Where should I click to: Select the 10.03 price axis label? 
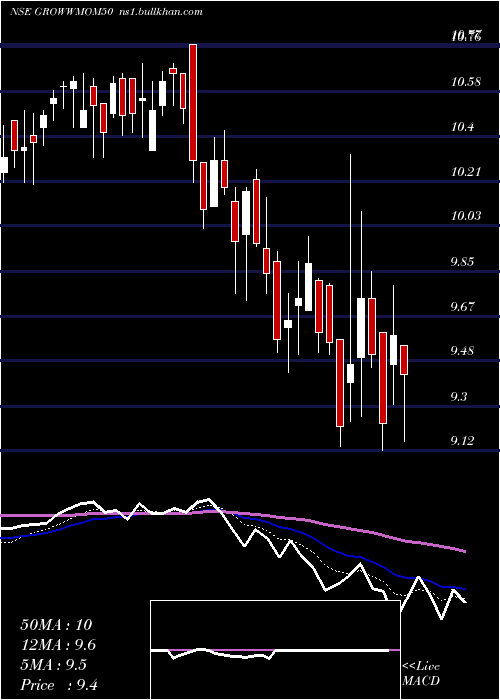[466, 216]
